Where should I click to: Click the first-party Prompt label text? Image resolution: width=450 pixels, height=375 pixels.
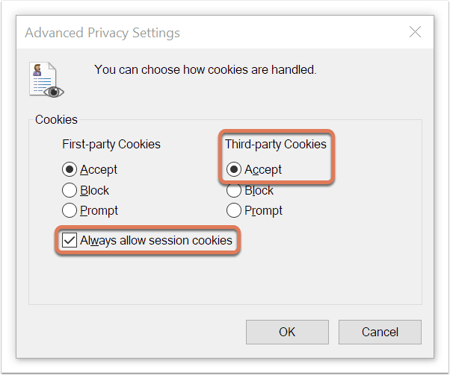coord(99,211)
